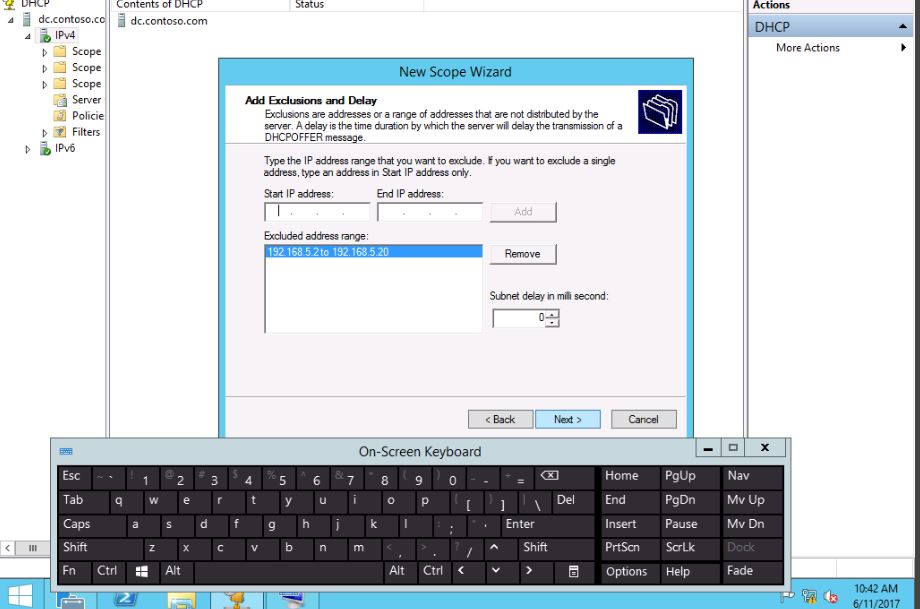Click the Policies icon in tree
This screenshot has height=609, width=920.
pyautogui.click(x=60, y=116)
